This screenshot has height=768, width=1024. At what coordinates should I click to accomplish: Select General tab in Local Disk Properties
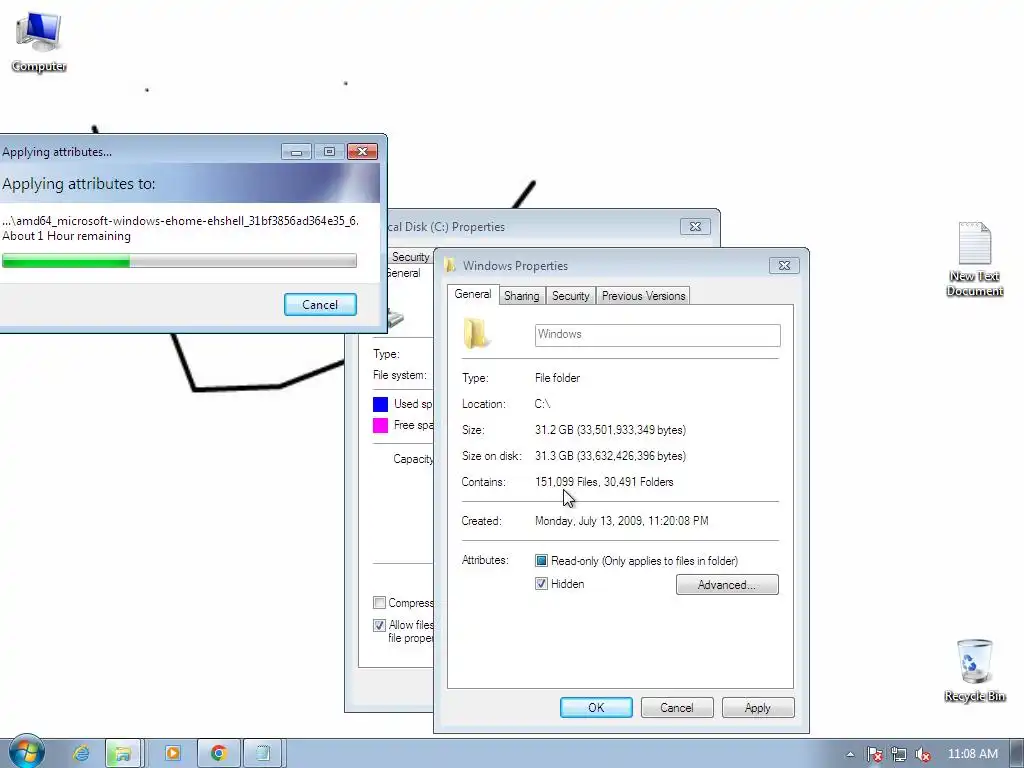pos(404,273)
